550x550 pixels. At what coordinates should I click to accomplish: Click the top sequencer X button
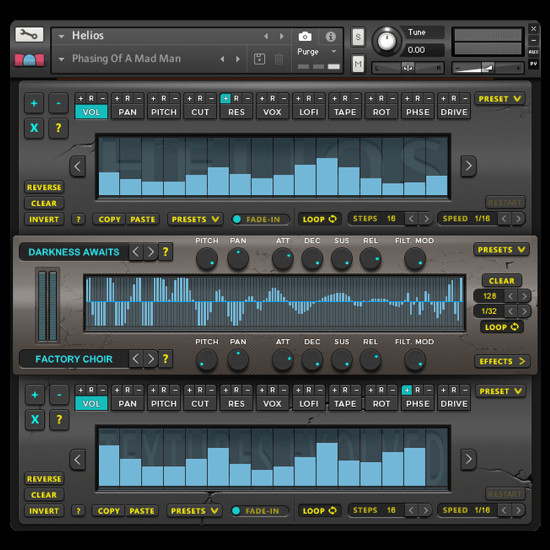[34, 128]
